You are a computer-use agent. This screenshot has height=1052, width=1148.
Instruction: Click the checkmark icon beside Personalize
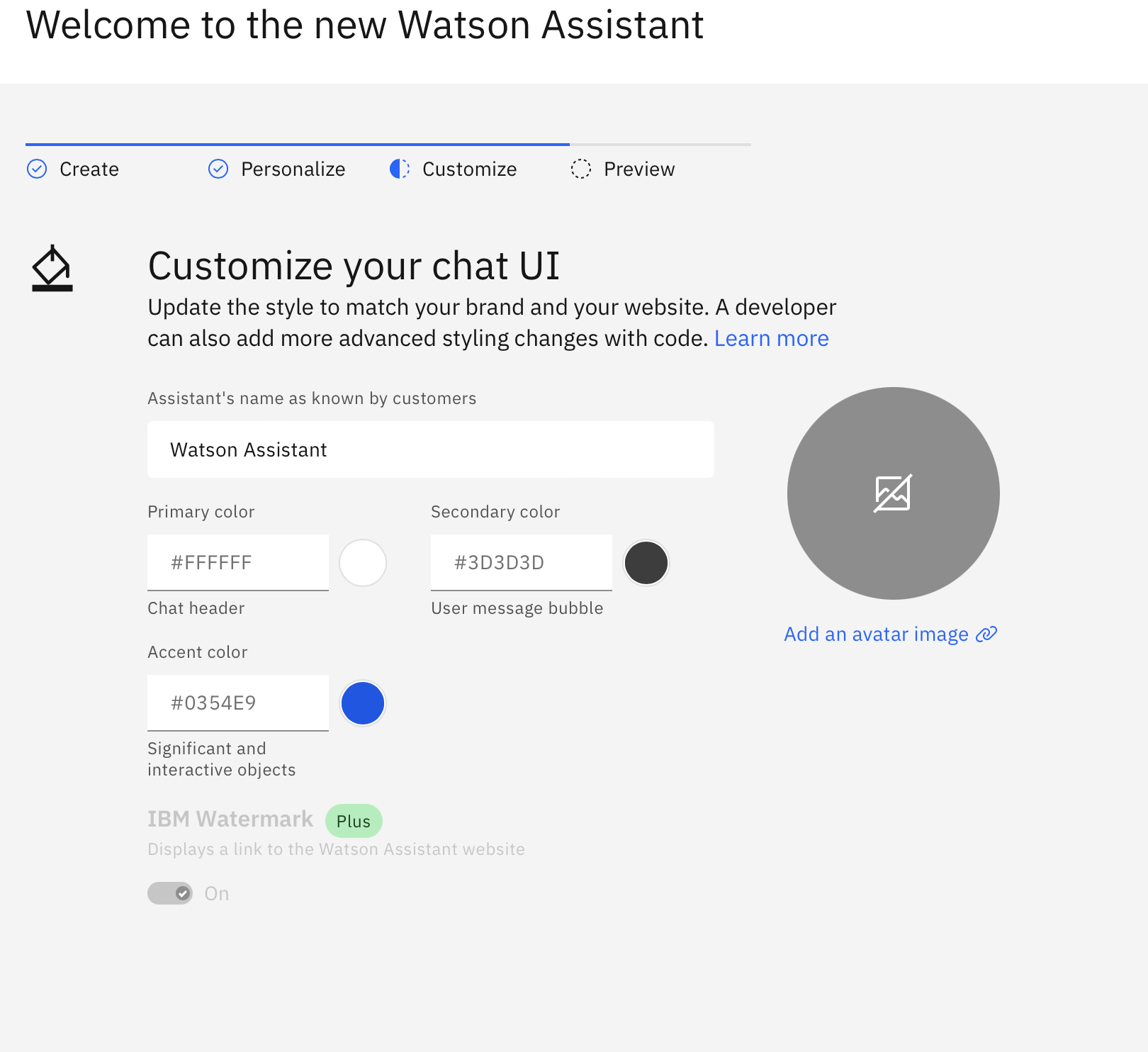point(218,169)
